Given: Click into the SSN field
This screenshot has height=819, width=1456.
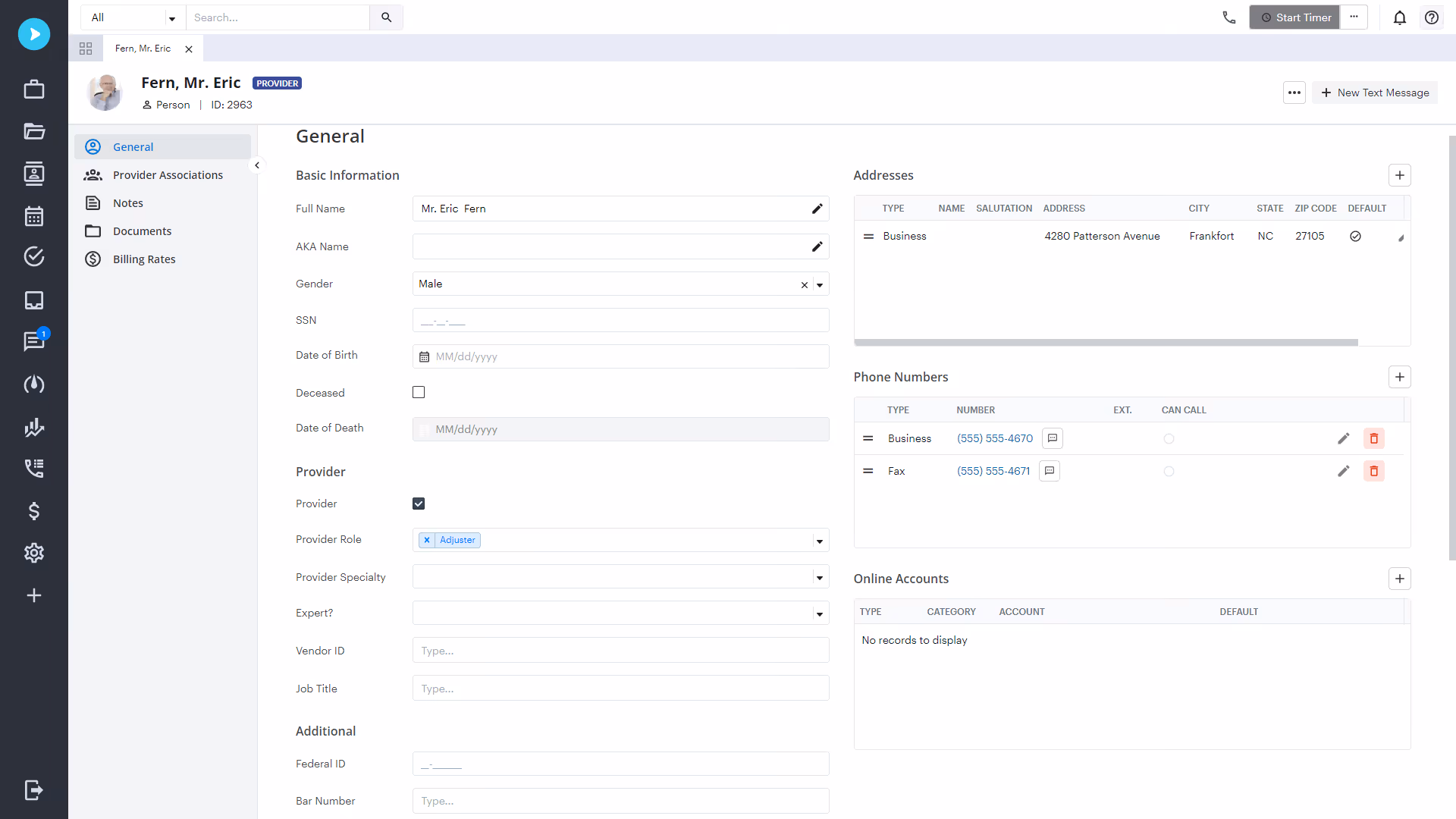Looking at the screenshot, I should click(620, 320).
